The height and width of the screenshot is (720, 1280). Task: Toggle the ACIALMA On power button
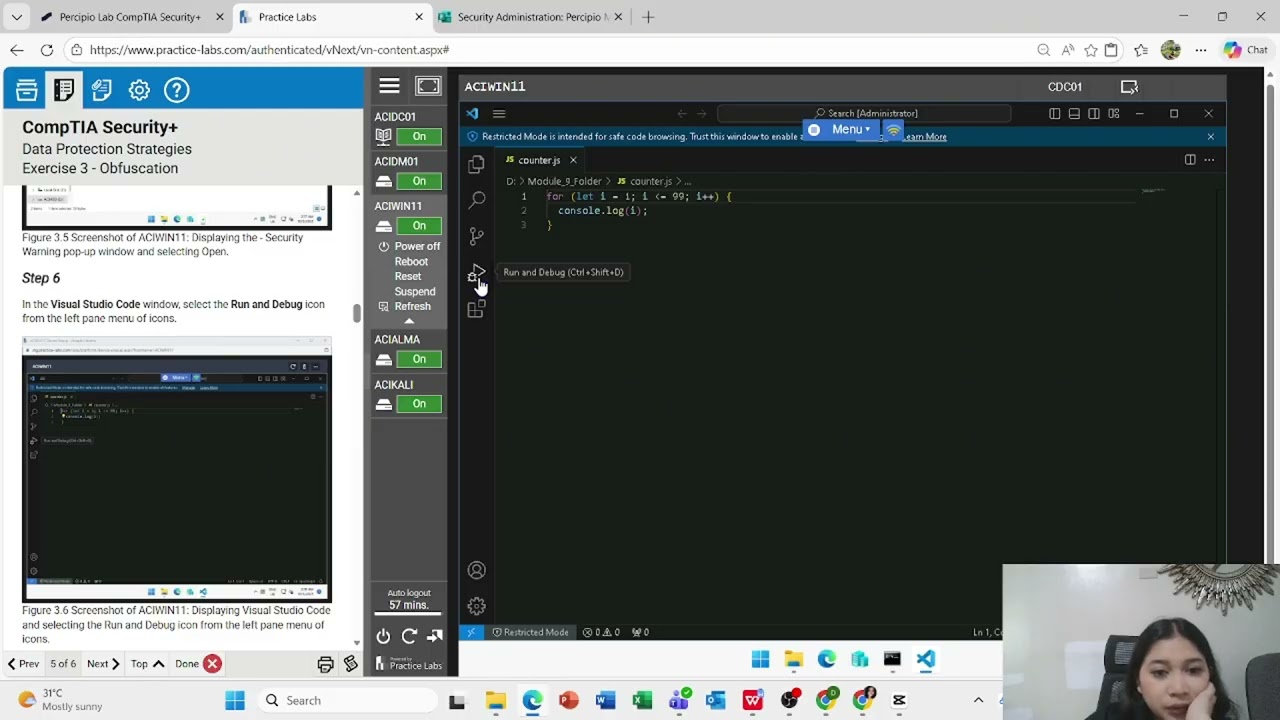pyautogui.click(x=419, y=359)
